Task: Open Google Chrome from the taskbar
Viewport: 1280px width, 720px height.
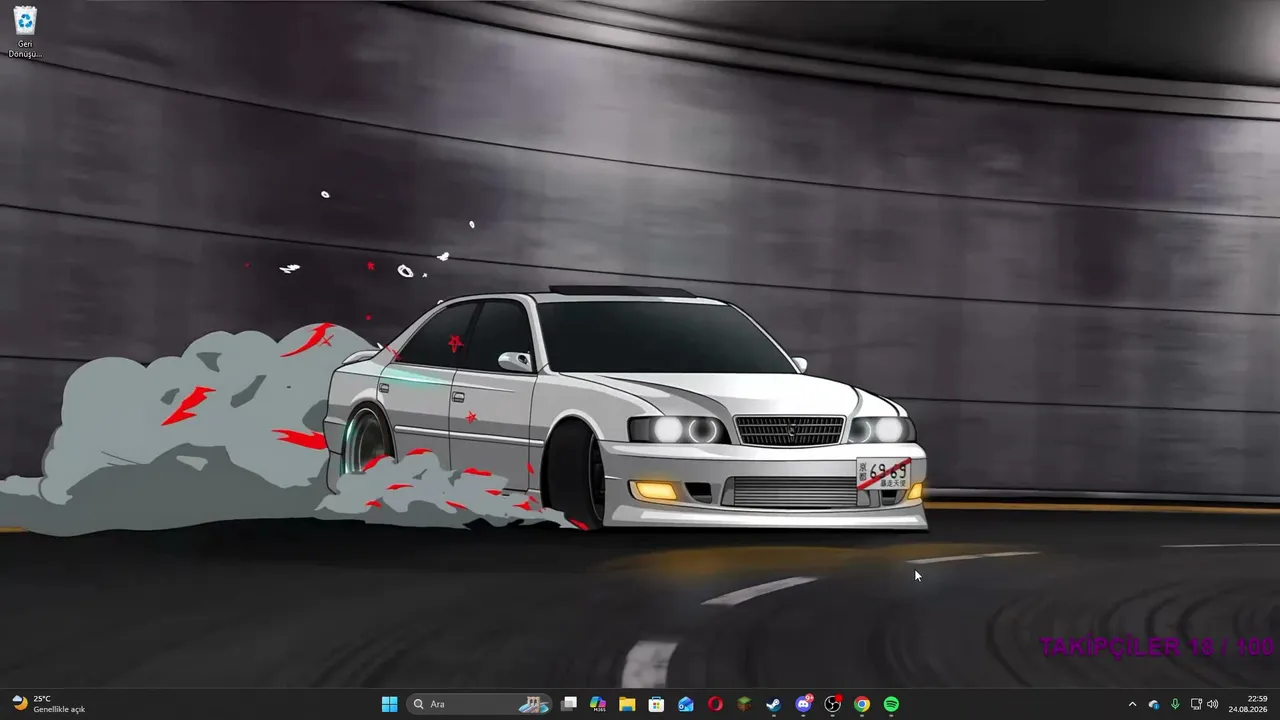Action: [862, 704]
